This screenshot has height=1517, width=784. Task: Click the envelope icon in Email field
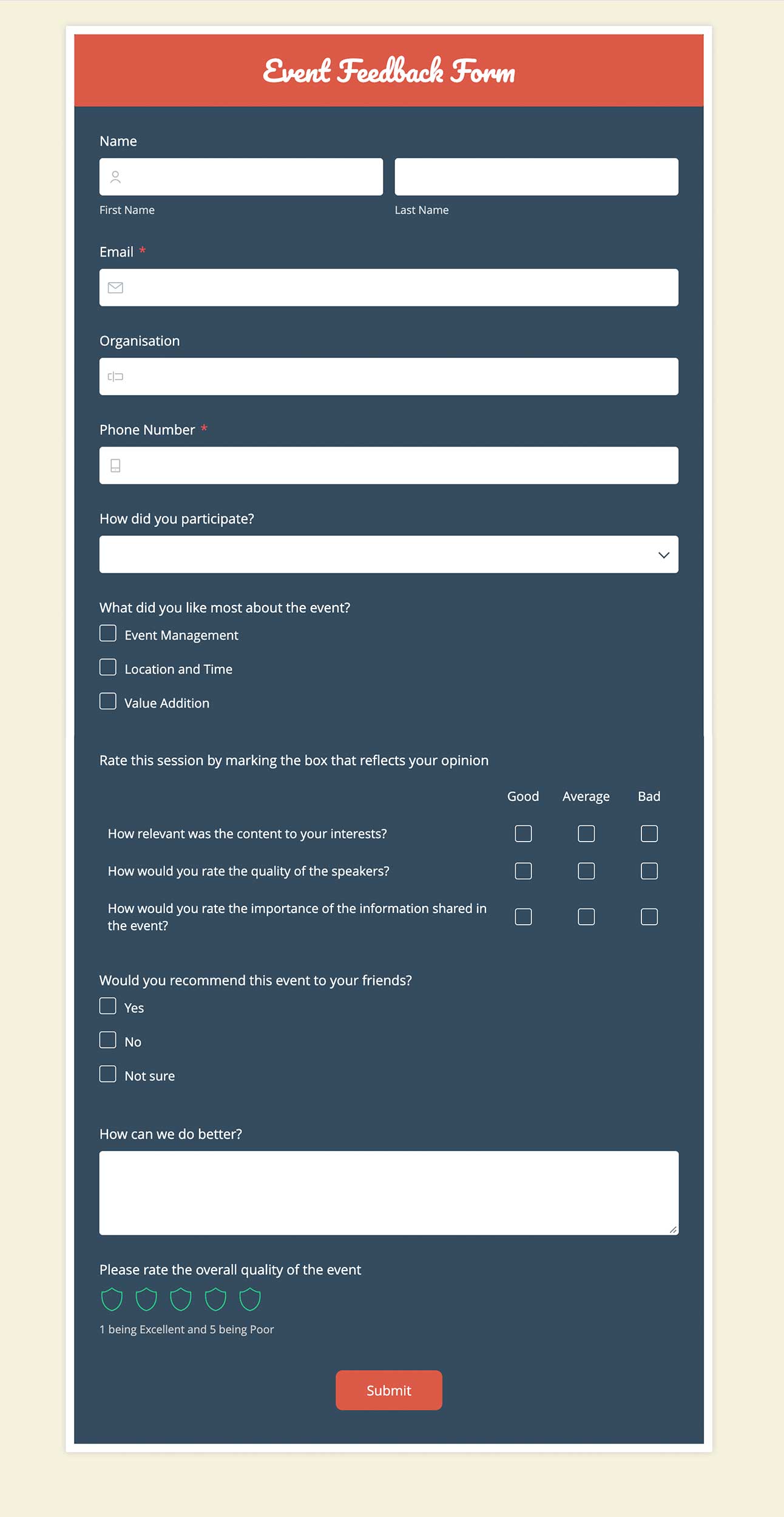pyautogui.click(x=115, y=288)
